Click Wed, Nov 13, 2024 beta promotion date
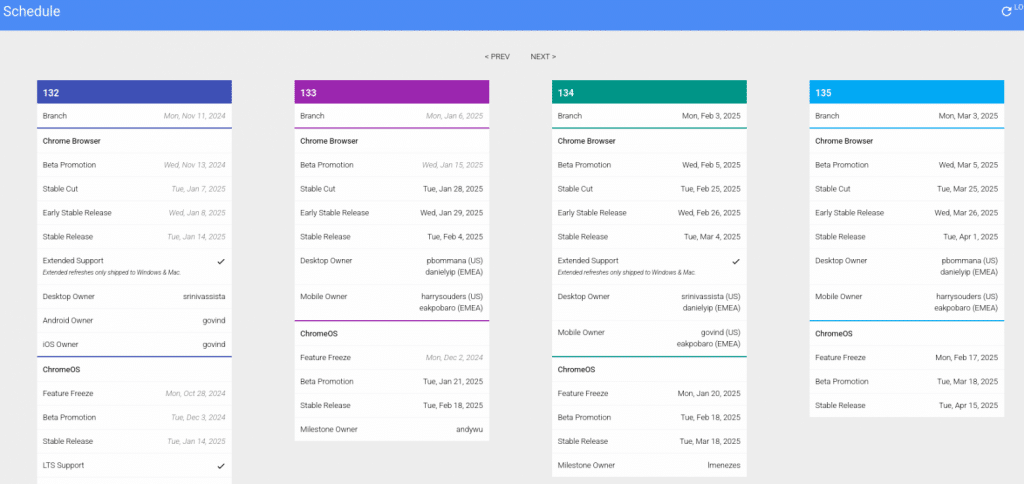Image resolution: width=1024 pixels, height=484 pixels. click(195, 165)
